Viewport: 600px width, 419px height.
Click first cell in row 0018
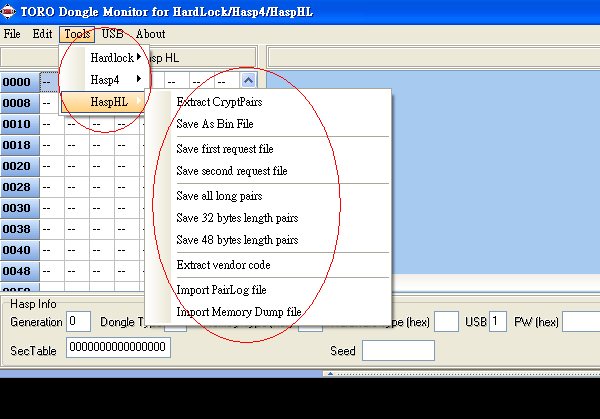52,145
